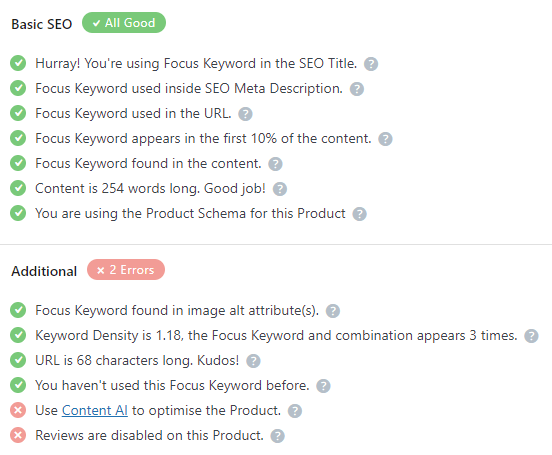This screenshot has width=552, height=455.
Task: Click help icon next to Content AI suggestion
Action: click(x=295, y=411)
